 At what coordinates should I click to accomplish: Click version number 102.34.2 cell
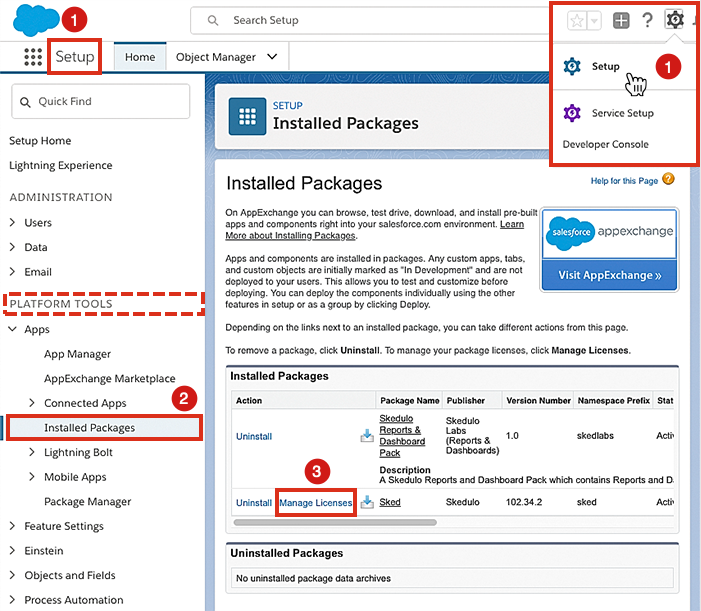pyautogui.click(x=524, y=502)
